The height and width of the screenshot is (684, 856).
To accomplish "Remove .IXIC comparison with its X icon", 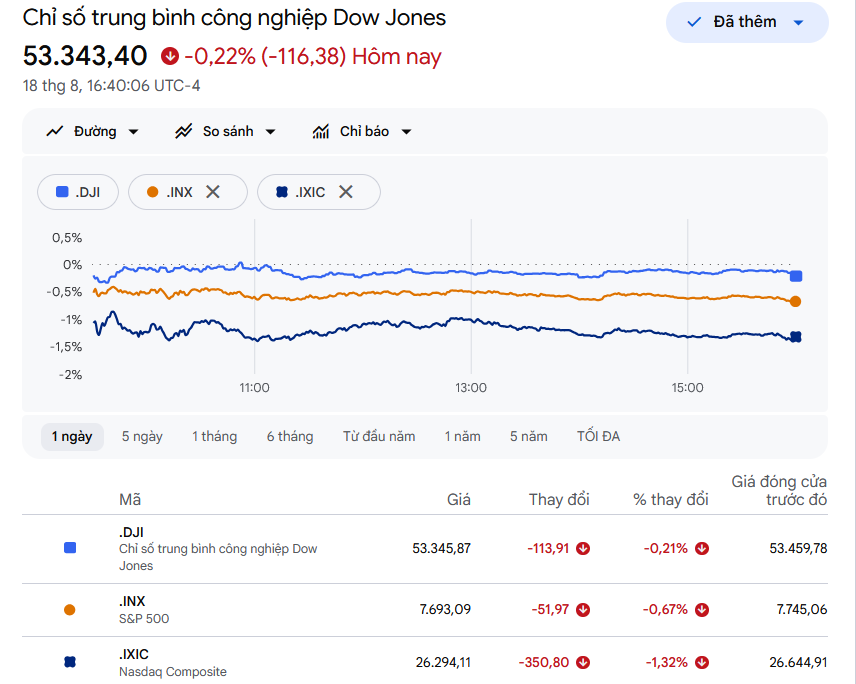I will 346,192.
